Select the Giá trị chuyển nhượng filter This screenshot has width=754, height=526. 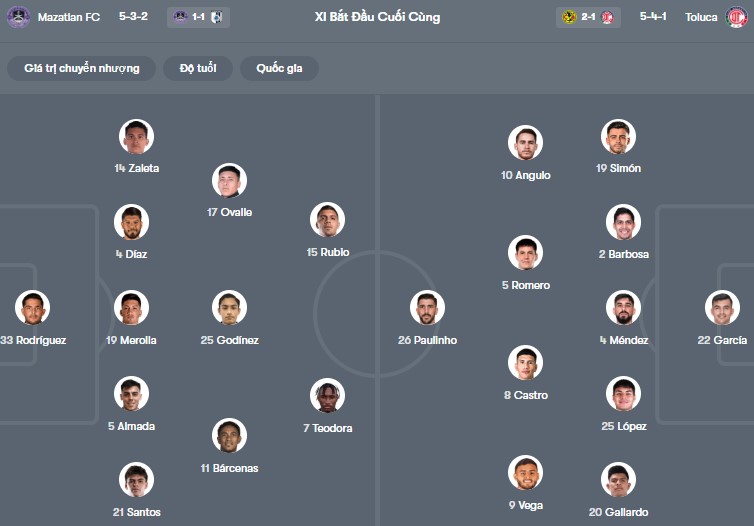click(81, 68)
